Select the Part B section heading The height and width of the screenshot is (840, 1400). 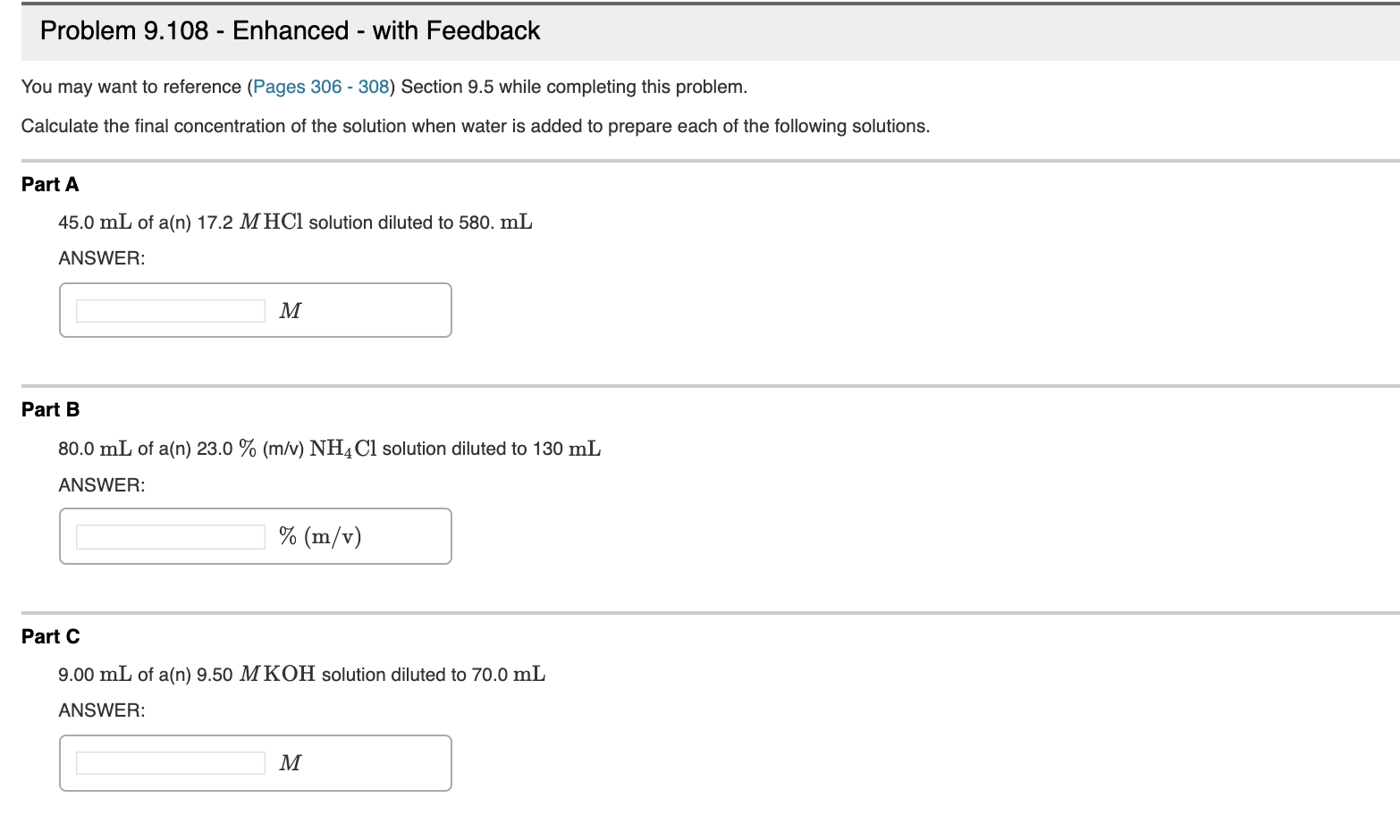pyautogui.click(x=50, y=409)
